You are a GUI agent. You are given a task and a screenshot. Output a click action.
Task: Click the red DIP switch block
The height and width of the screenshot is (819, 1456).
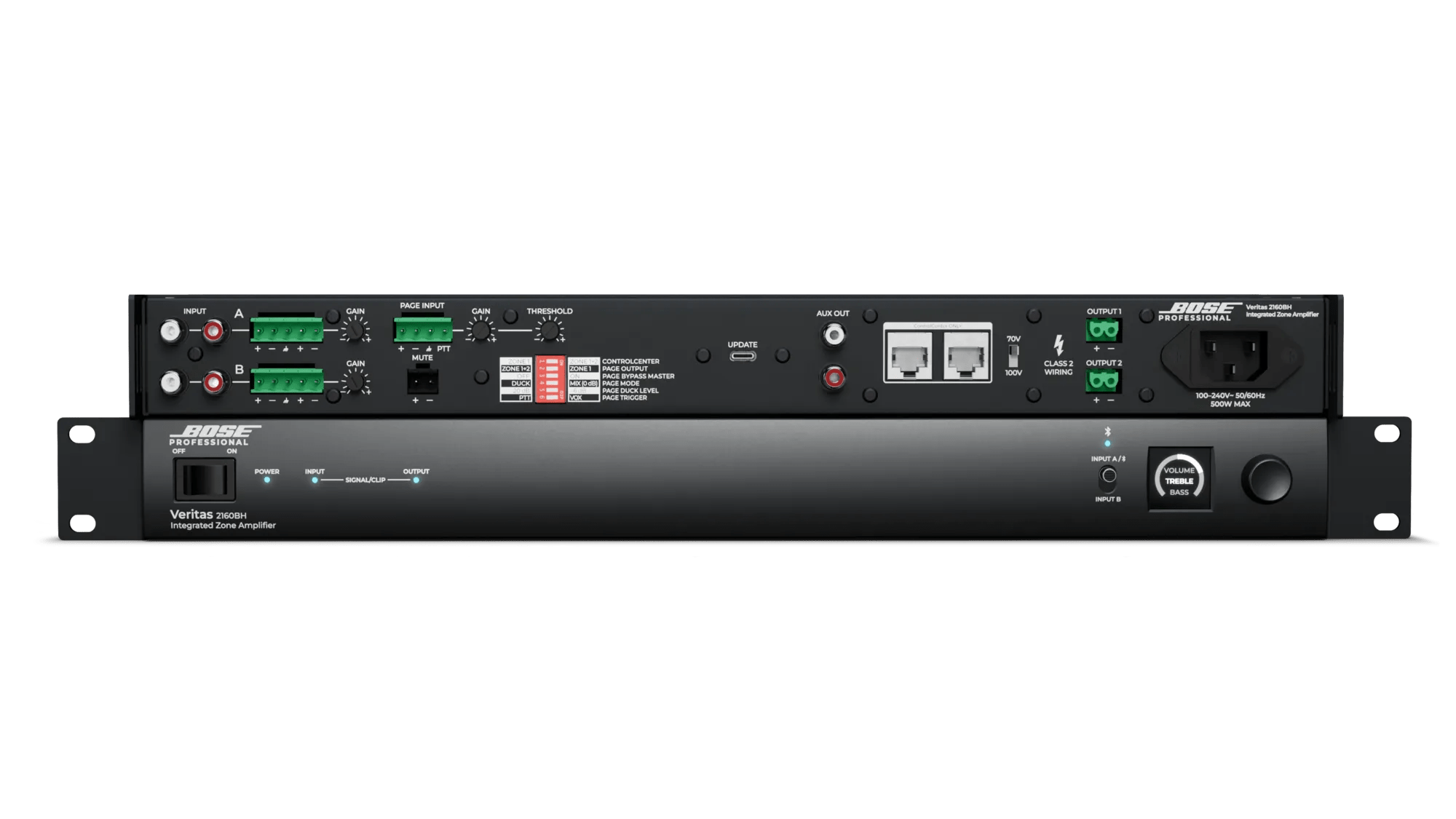coord(550,379)
